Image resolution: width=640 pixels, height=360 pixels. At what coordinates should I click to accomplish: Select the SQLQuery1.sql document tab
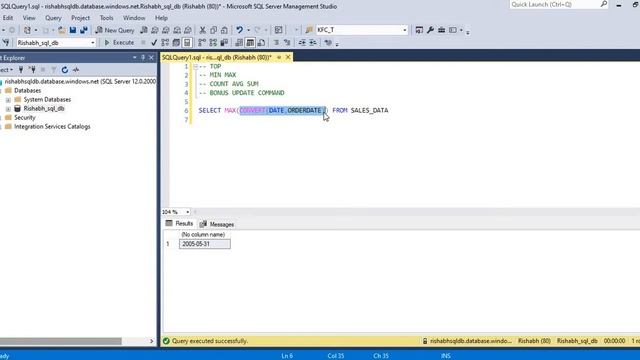pos(217,58)
